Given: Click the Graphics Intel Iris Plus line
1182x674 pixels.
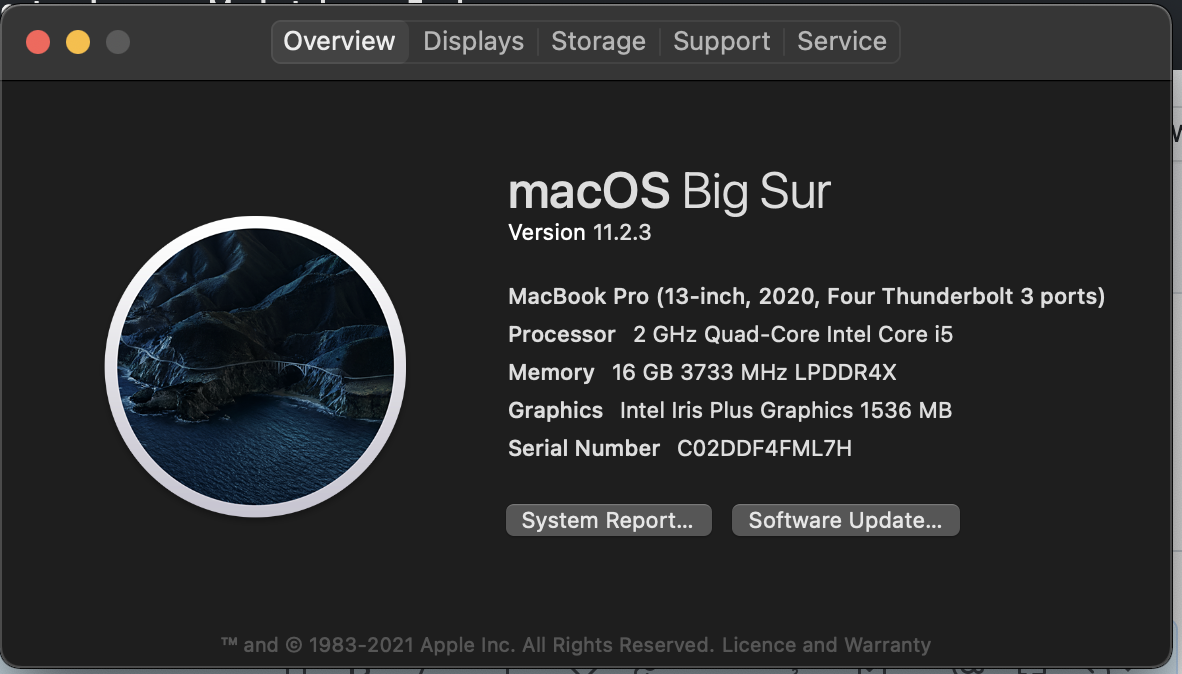Looking at the screenshot, I should pos(730,410).
